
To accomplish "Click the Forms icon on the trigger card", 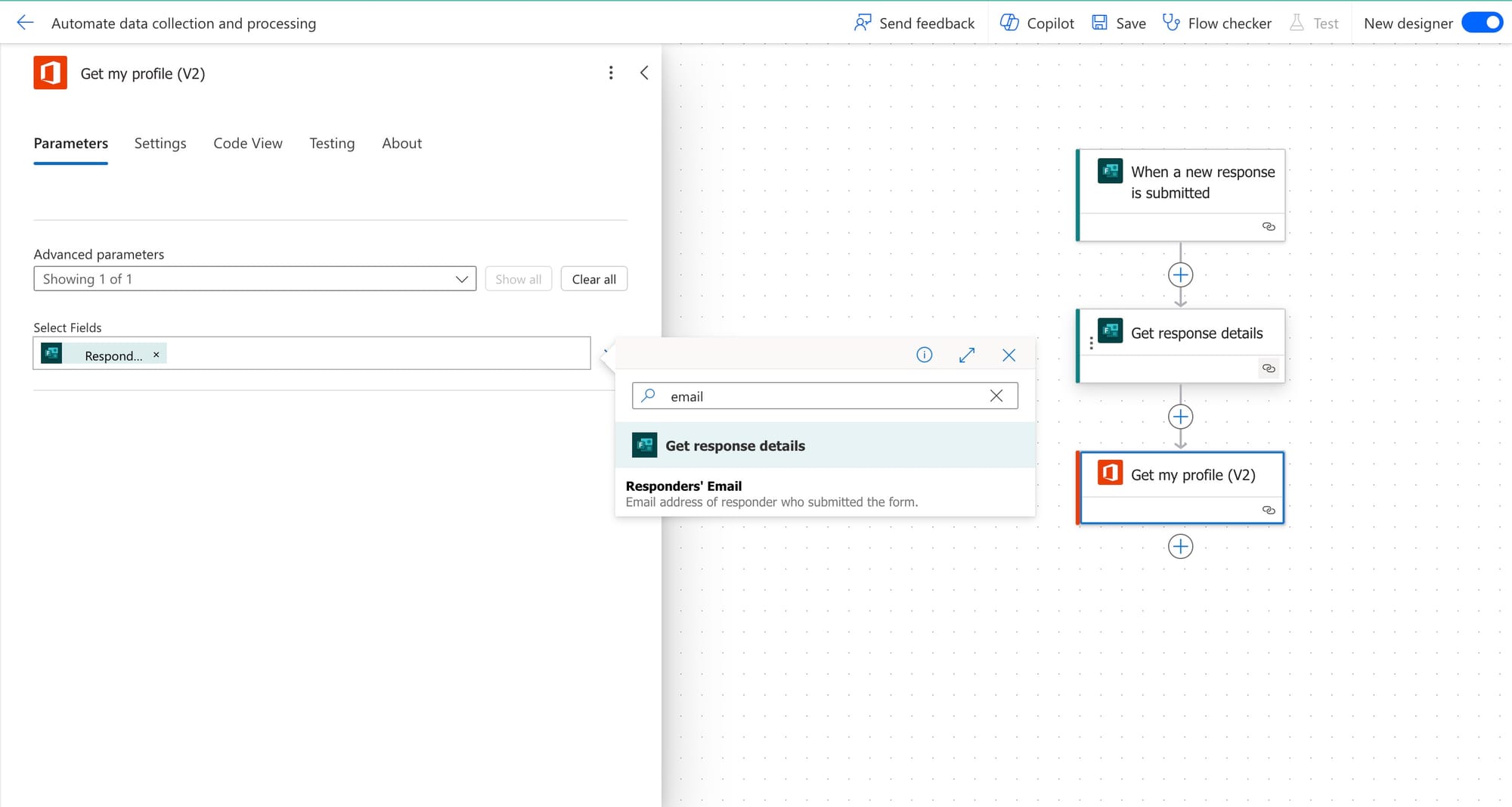I will pyautogui.click(x=1110, y=171).
